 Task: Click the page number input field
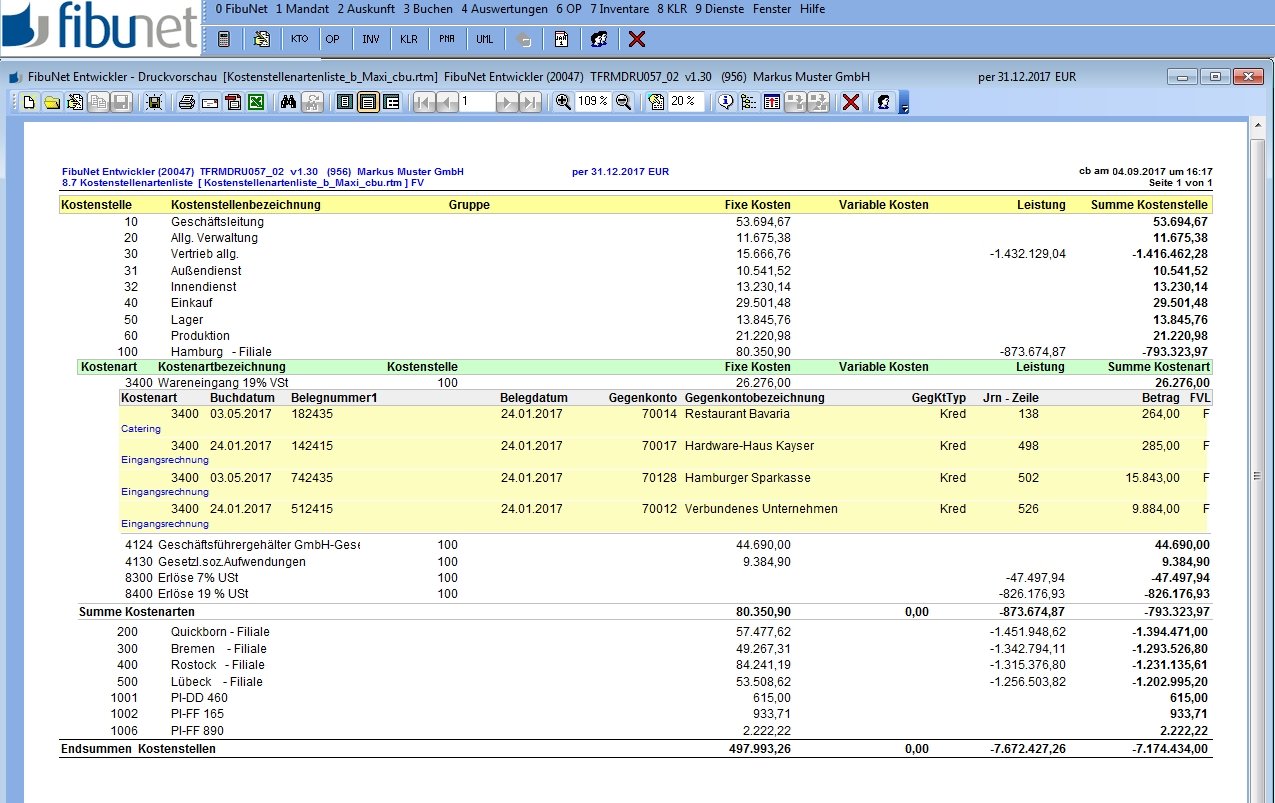click(477, 102)
